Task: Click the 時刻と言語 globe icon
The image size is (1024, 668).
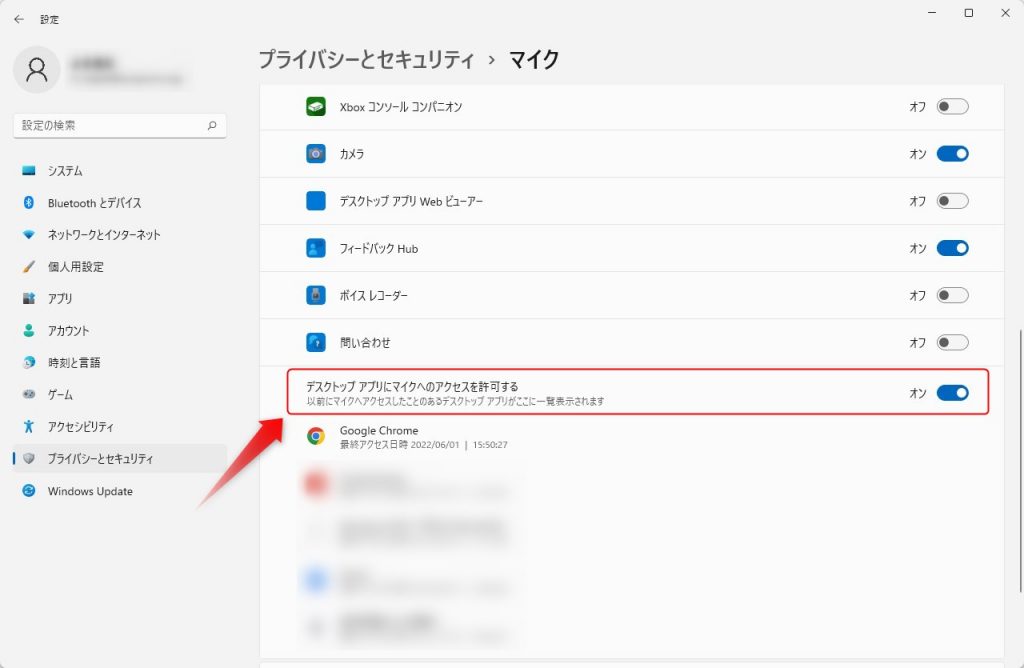Action: click(x=29, y=362)
